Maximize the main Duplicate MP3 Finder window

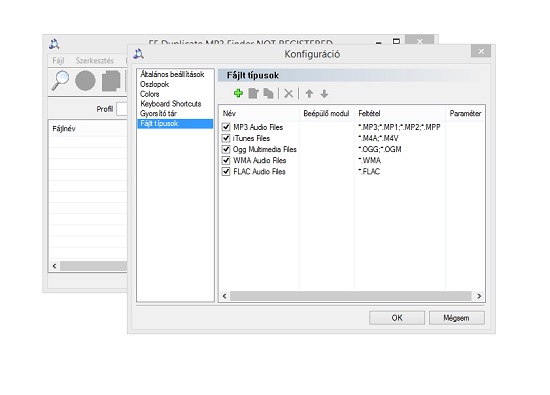coord(396,41)
